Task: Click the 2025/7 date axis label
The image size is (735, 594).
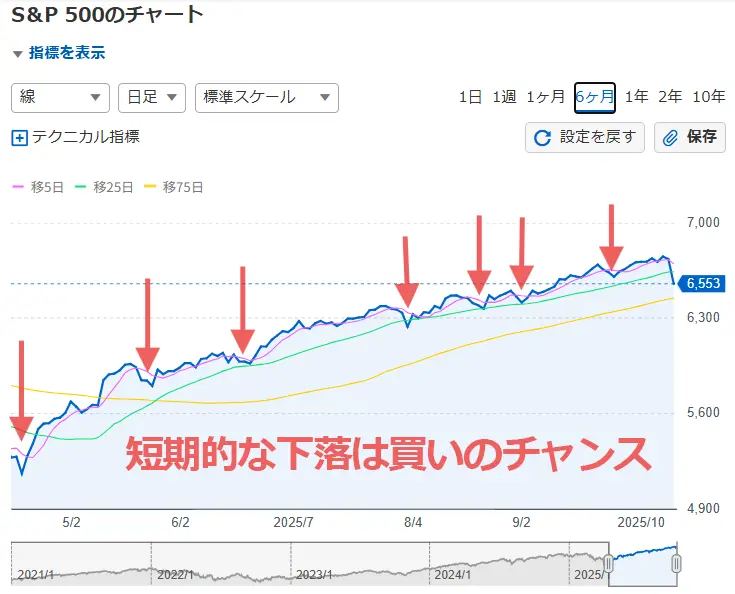Action: pos(293,522)
